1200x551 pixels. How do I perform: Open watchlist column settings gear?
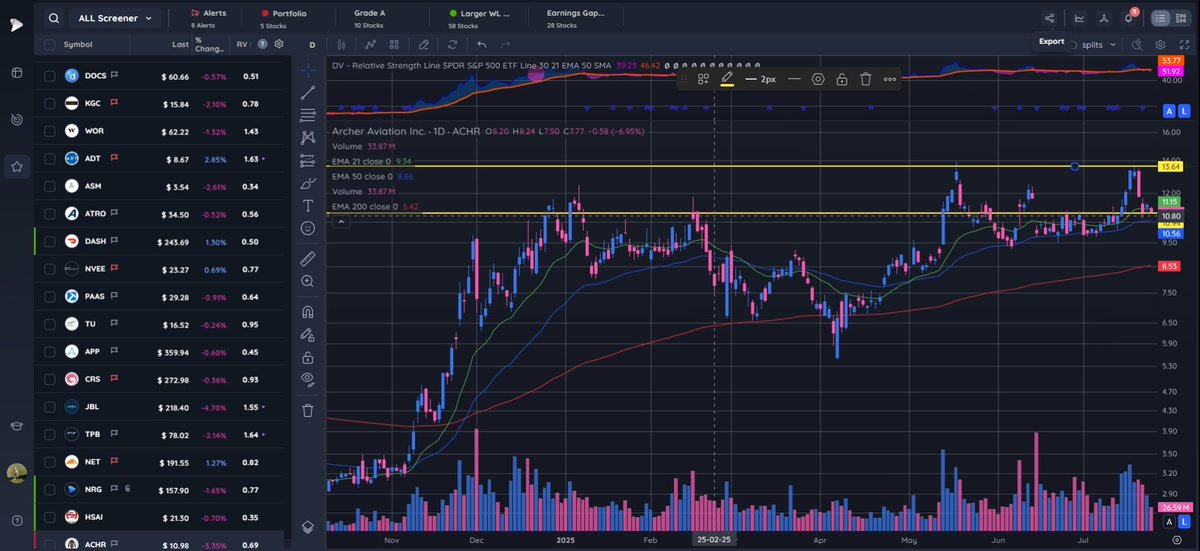pyautogui.click(x=278, y=45)
